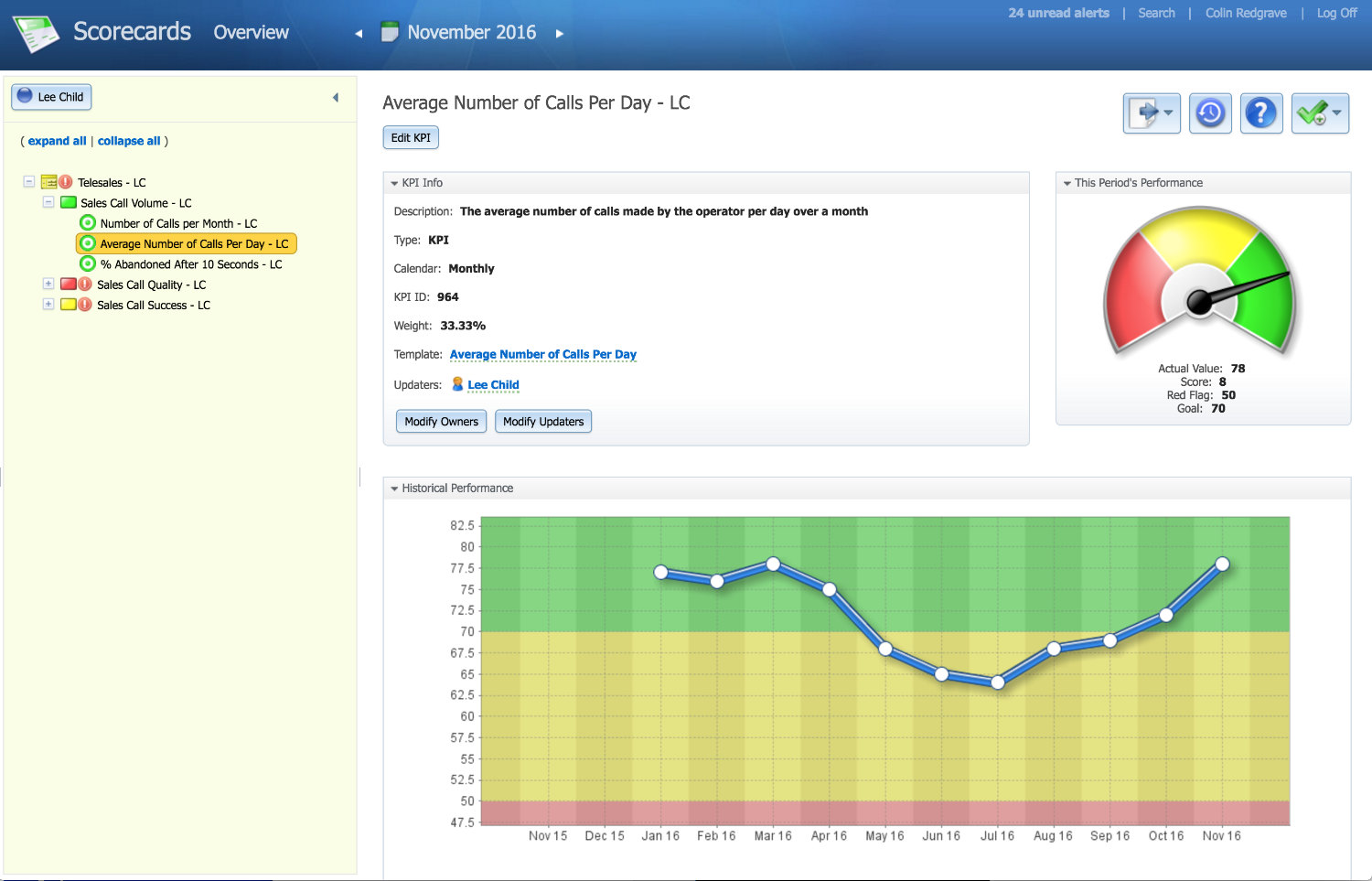Expand the Sales Call Quality - LC node
Screen dimensions: 1372x881
point(48,284)
